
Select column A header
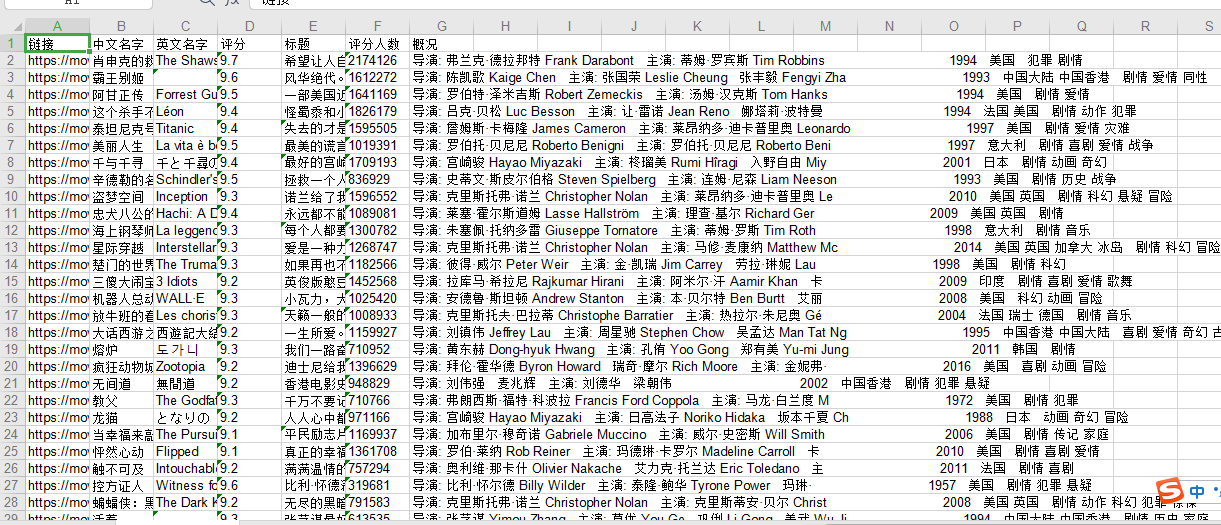[x=57, y=26]
